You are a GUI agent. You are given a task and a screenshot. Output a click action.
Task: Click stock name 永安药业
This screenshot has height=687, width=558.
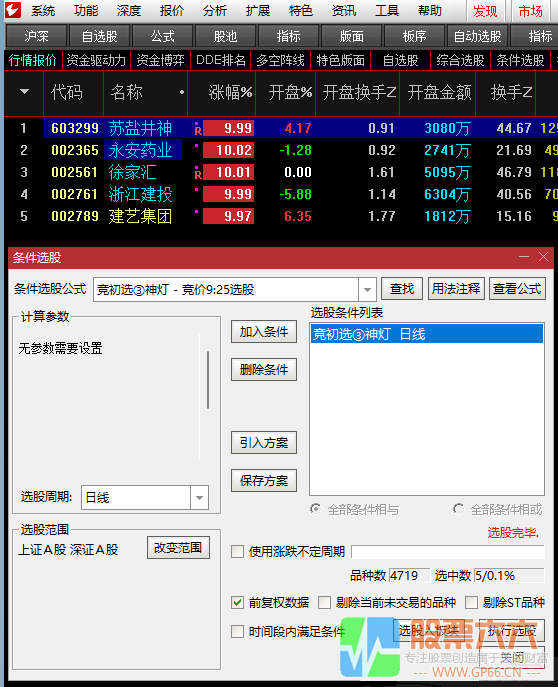pyautogui.click(x=141, y=150)
